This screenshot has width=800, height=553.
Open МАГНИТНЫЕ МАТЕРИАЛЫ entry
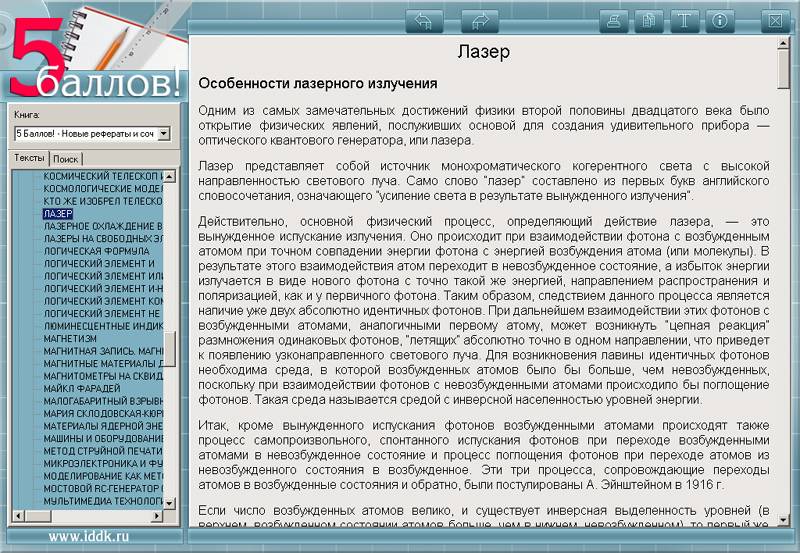[x=103, y=363]
